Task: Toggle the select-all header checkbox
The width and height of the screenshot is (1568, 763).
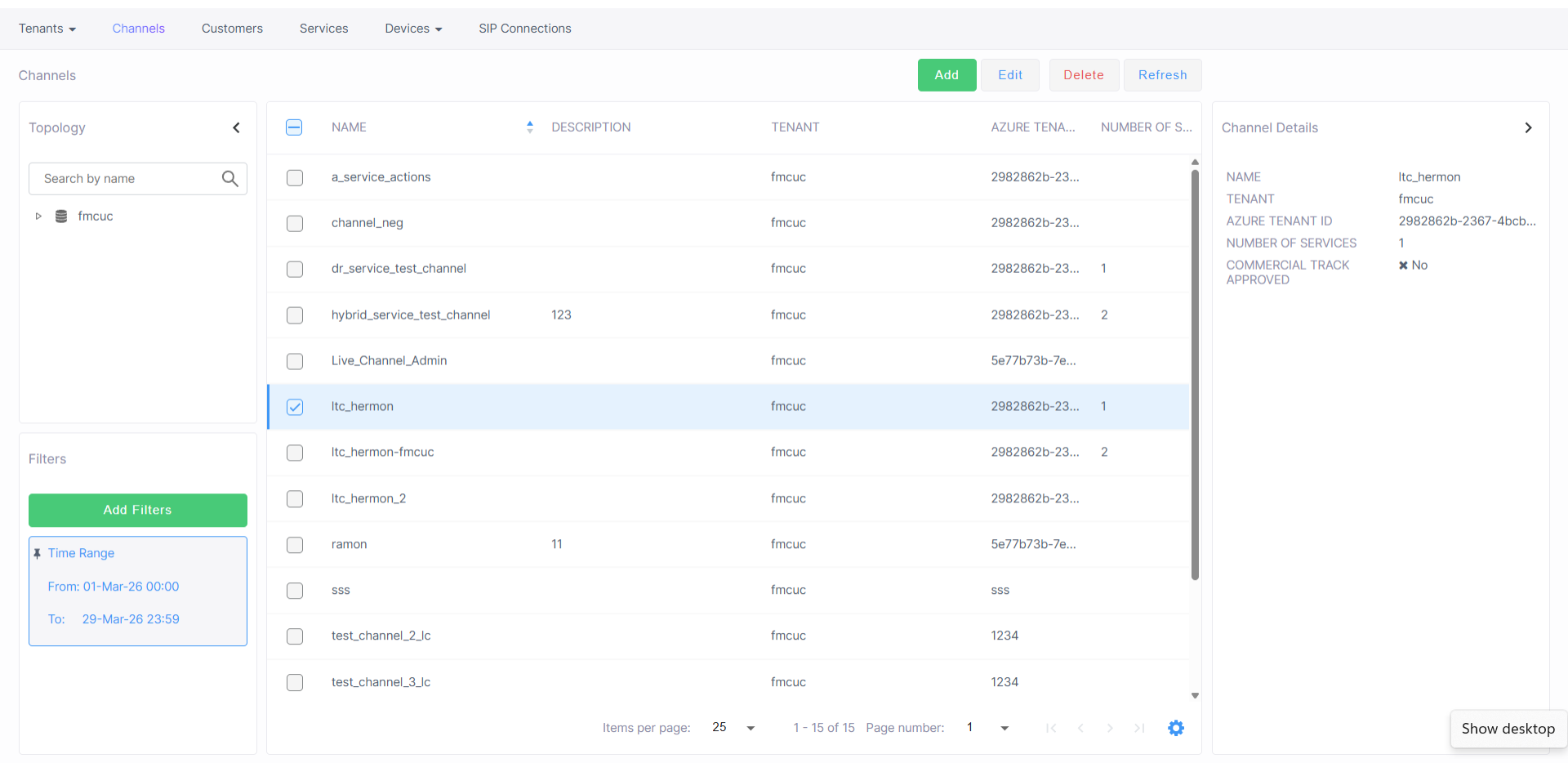Action: click(294, 127)
